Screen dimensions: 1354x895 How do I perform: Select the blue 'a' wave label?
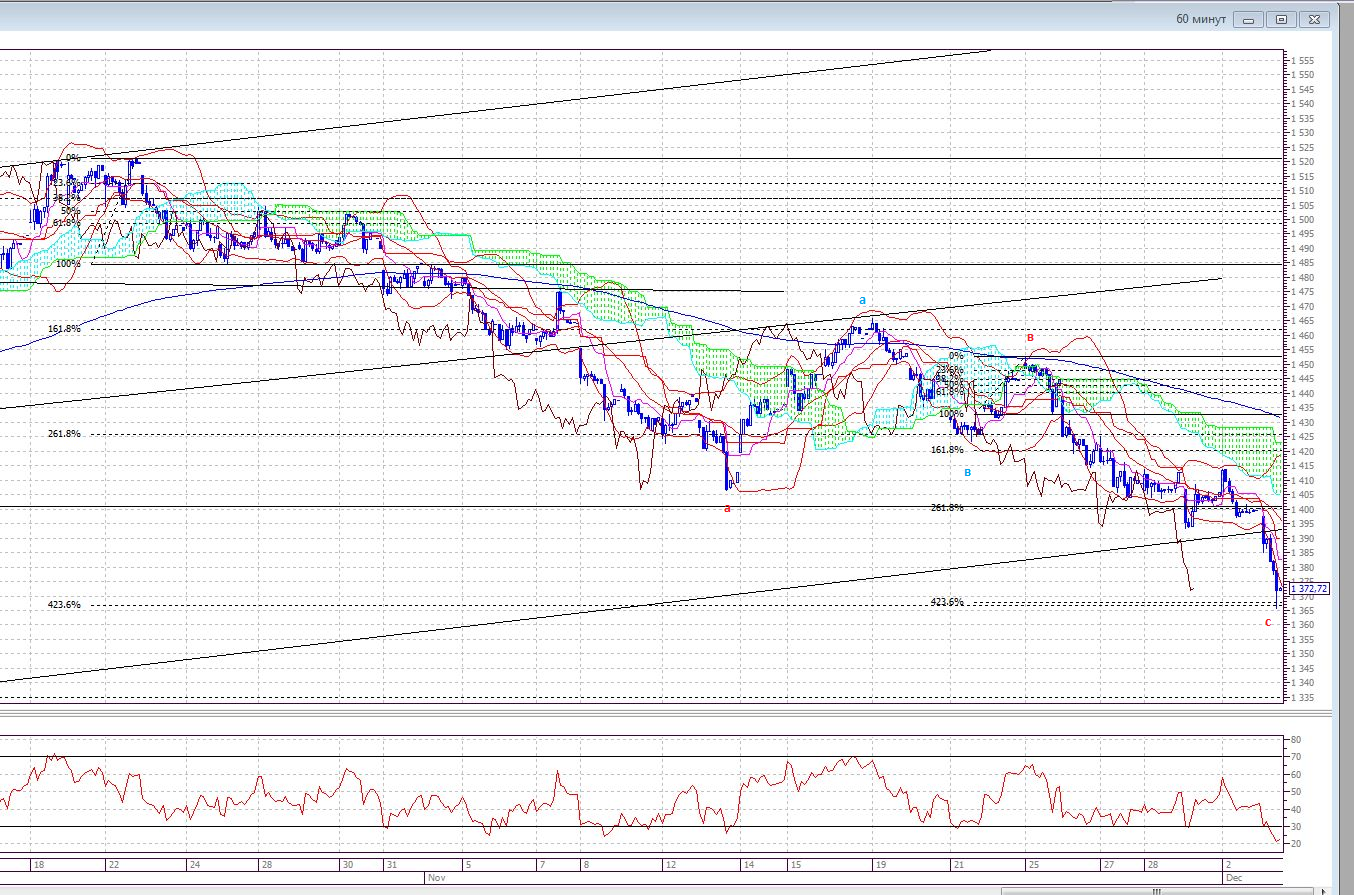(x=862, y=300)
